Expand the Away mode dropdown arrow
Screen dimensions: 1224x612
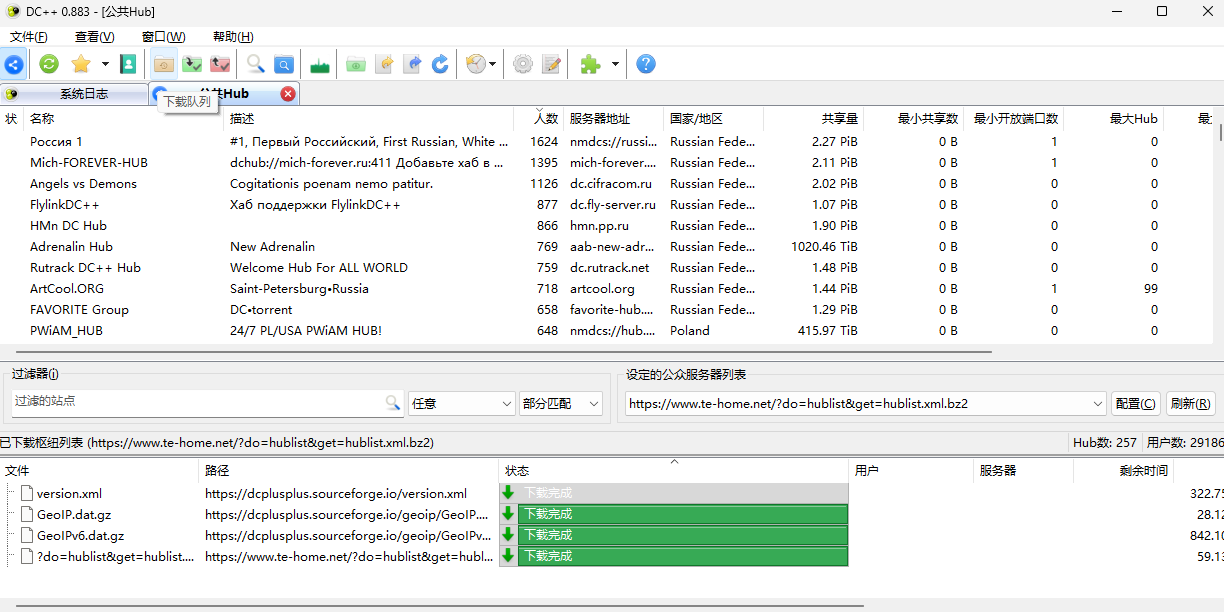493,64
